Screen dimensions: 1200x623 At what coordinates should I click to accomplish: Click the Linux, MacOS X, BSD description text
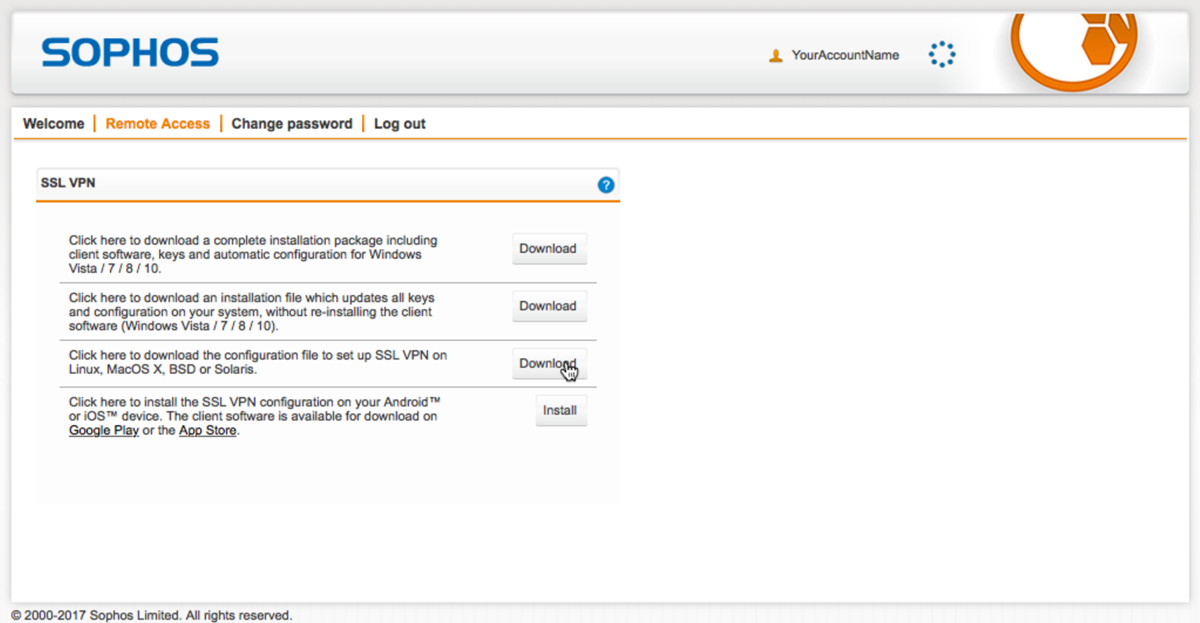pos(258,362)
